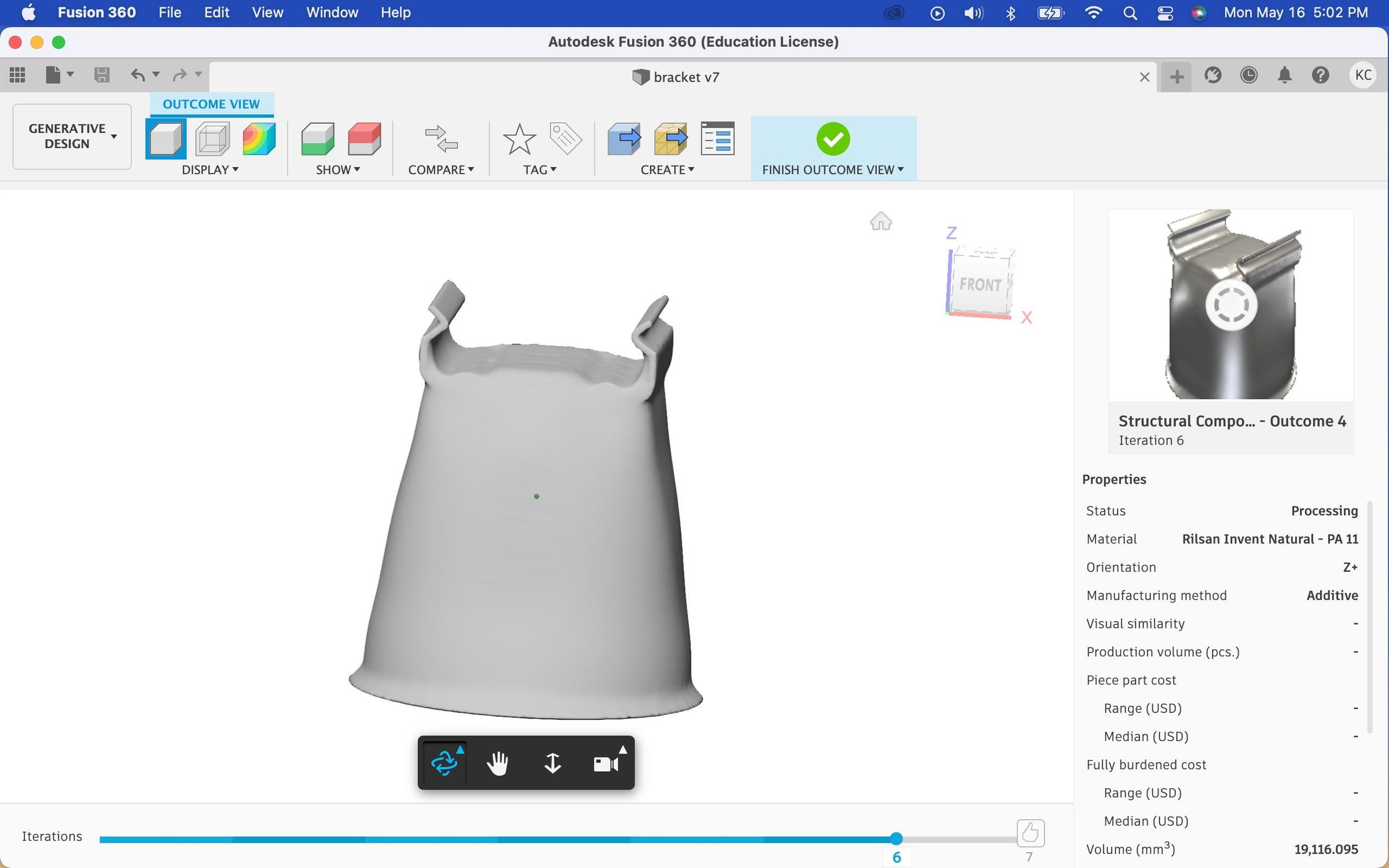
Task: Click the Export mesh icon in Create group
Action: [671, 139]
